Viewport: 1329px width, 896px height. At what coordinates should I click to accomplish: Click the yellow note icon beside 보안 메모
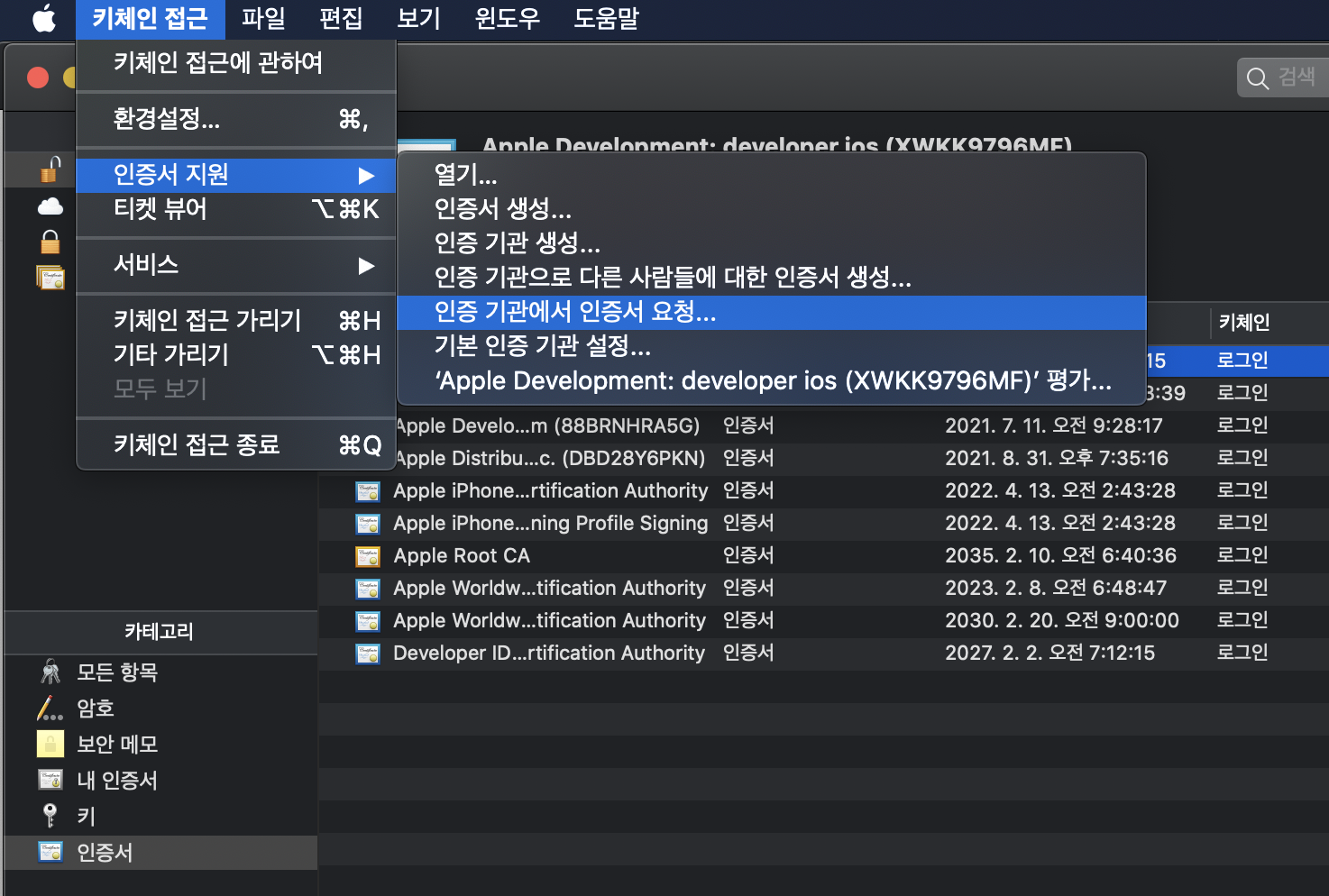50,744
